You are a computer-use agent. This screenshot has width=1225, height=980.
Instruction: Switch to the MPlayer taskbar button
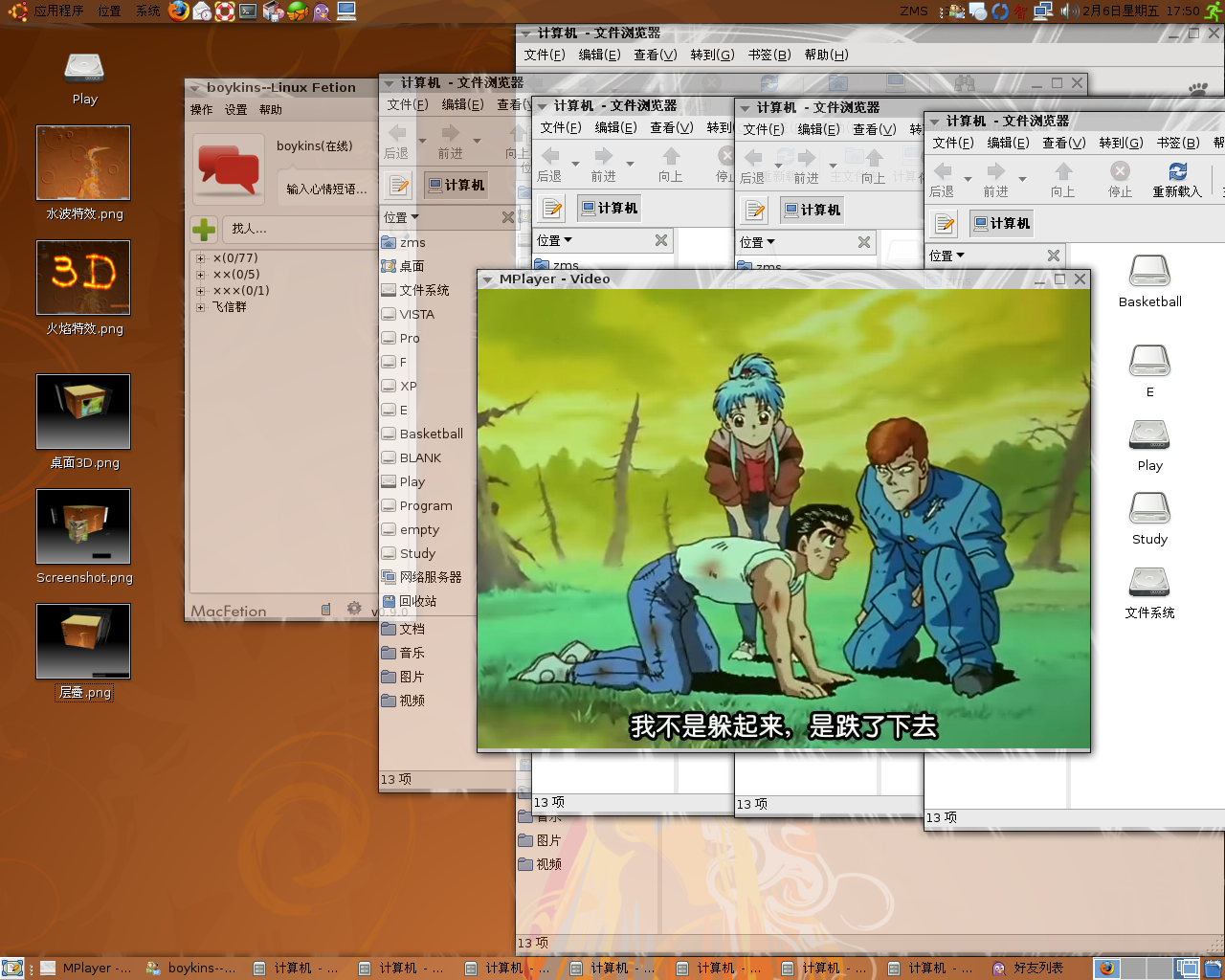(87, 968)
